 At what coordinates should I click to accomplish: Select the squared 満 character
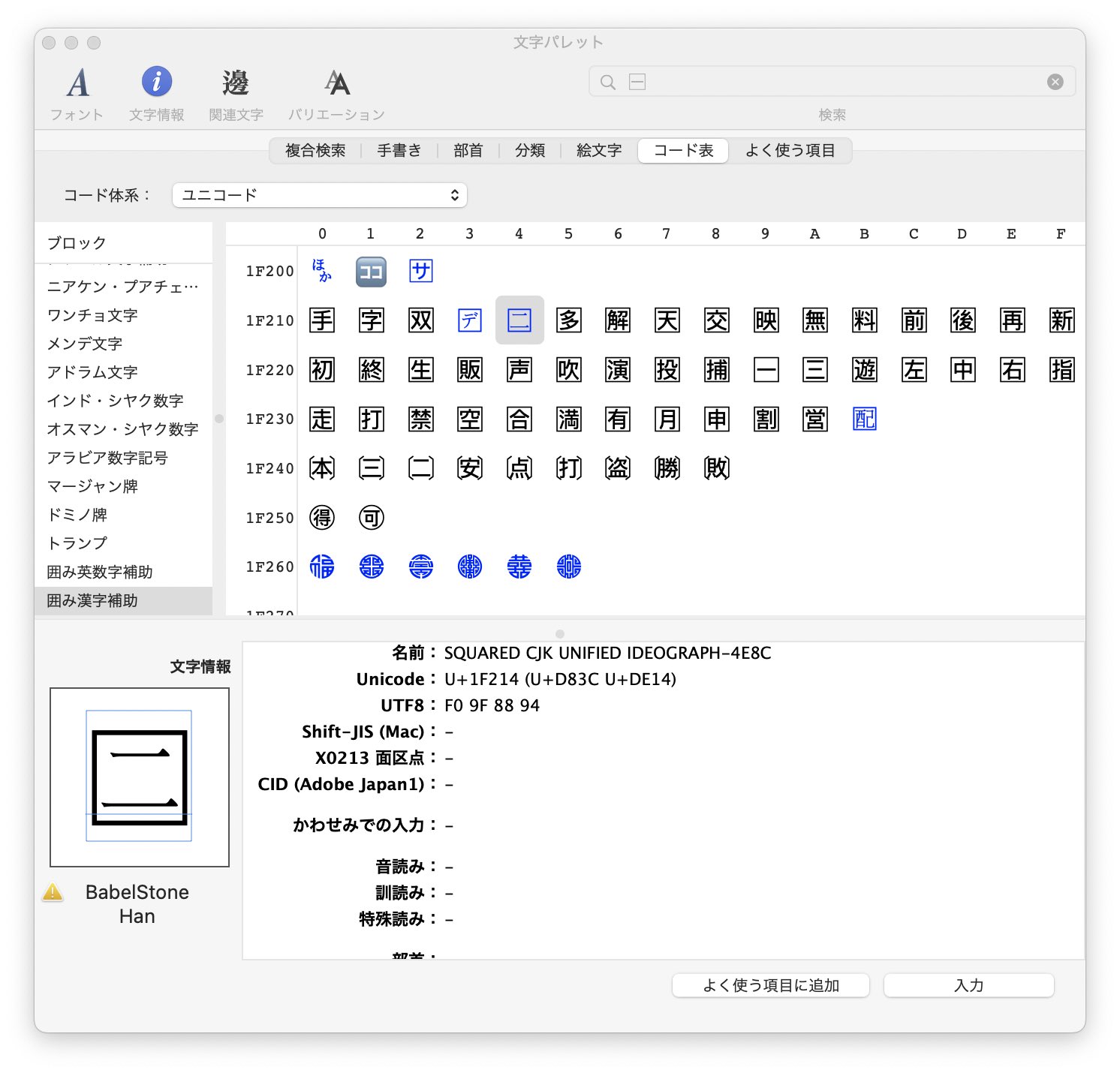568,419
